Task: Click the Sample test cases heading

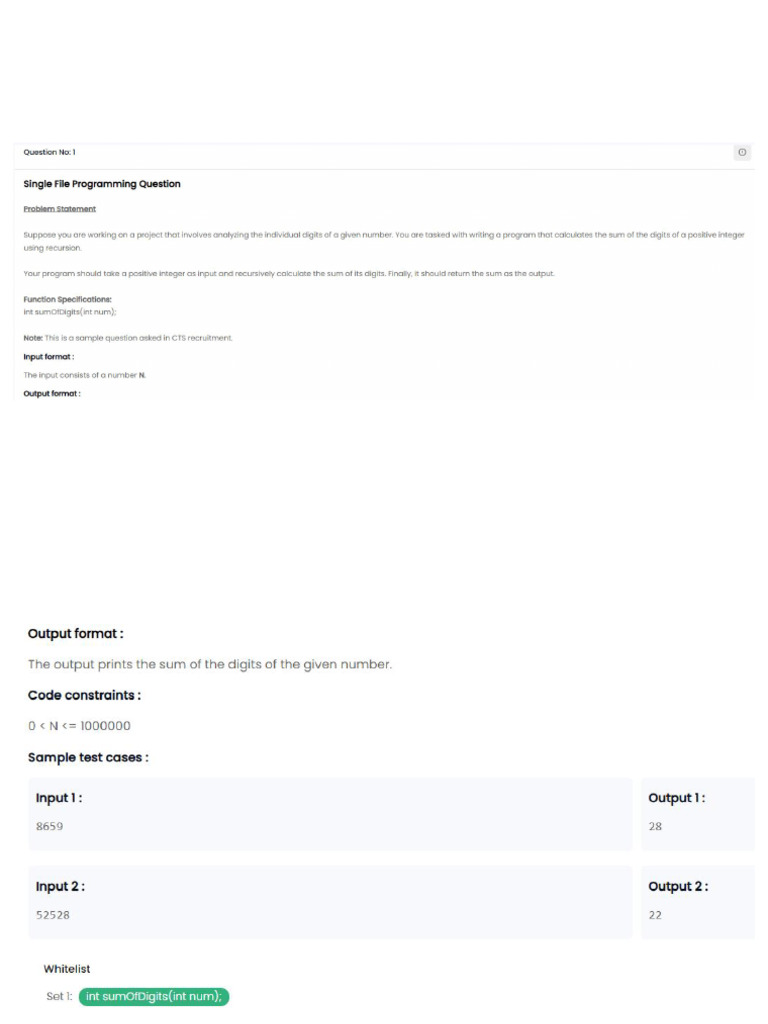Action: [88, 757]
